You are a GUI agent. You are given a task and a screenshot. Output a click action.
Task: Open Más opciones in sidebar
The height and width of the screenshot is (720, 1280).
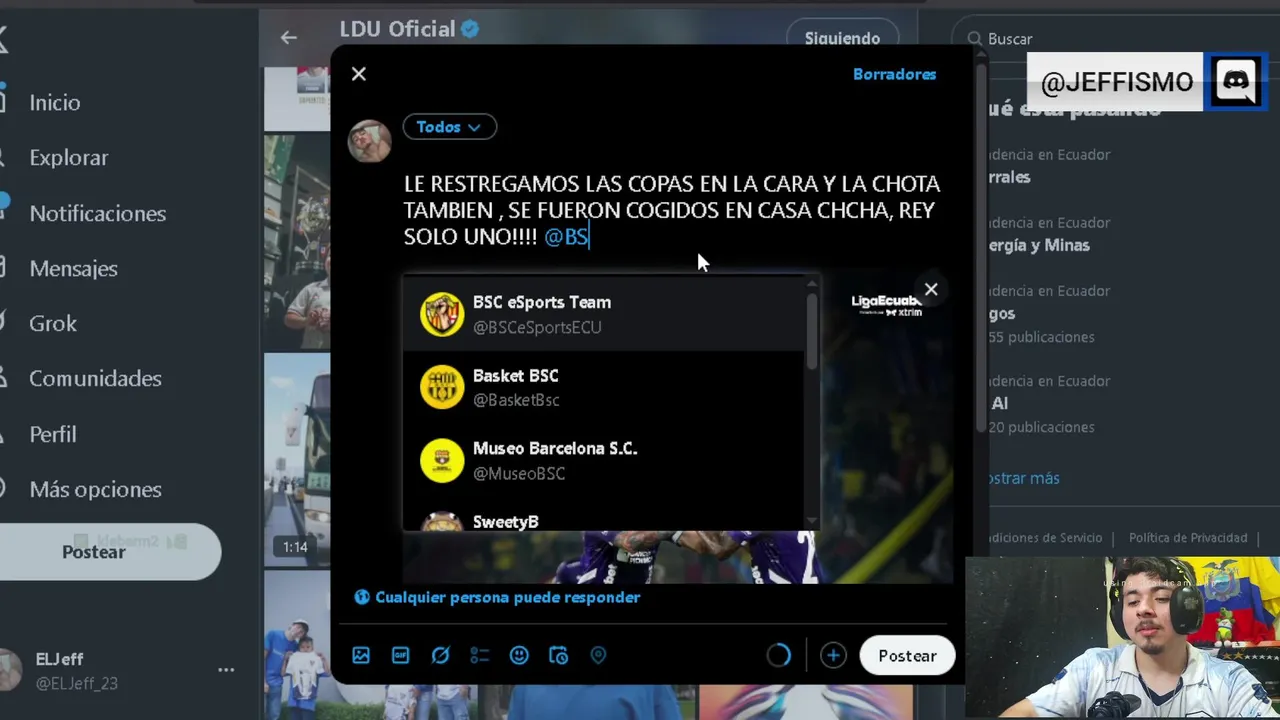[95, 489]
